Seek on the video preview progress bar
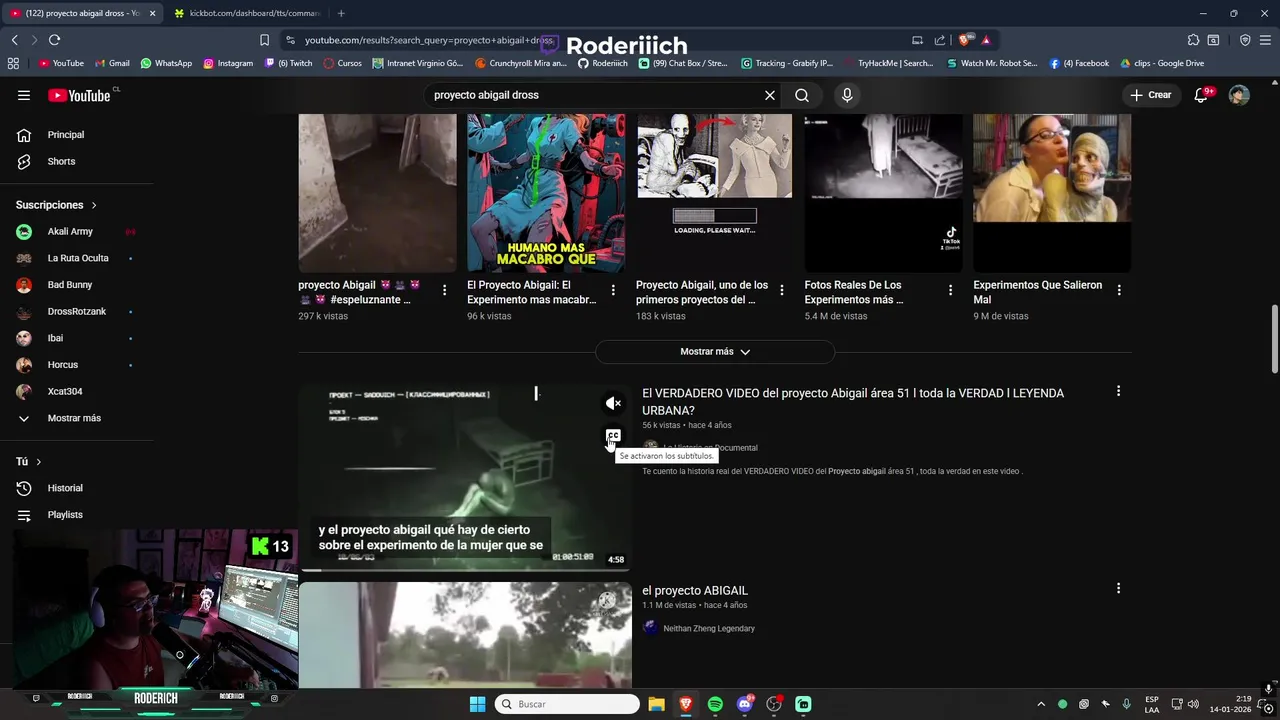Screen dimensions: 1280x720 point(465,570)
